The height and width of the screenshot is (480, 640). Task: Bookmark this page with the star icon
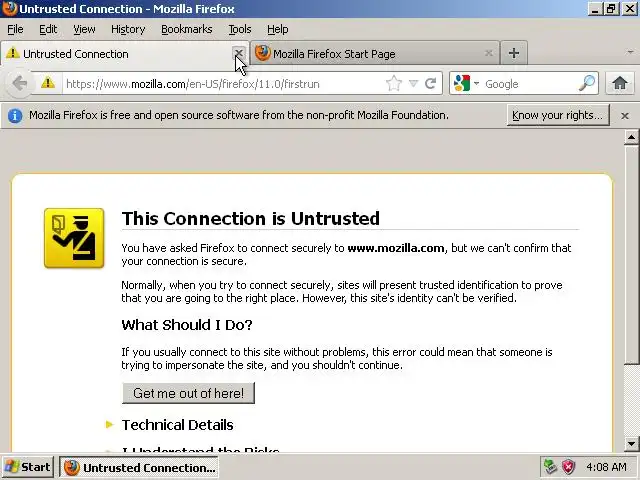pyautogui.click(x=394, y=84)
